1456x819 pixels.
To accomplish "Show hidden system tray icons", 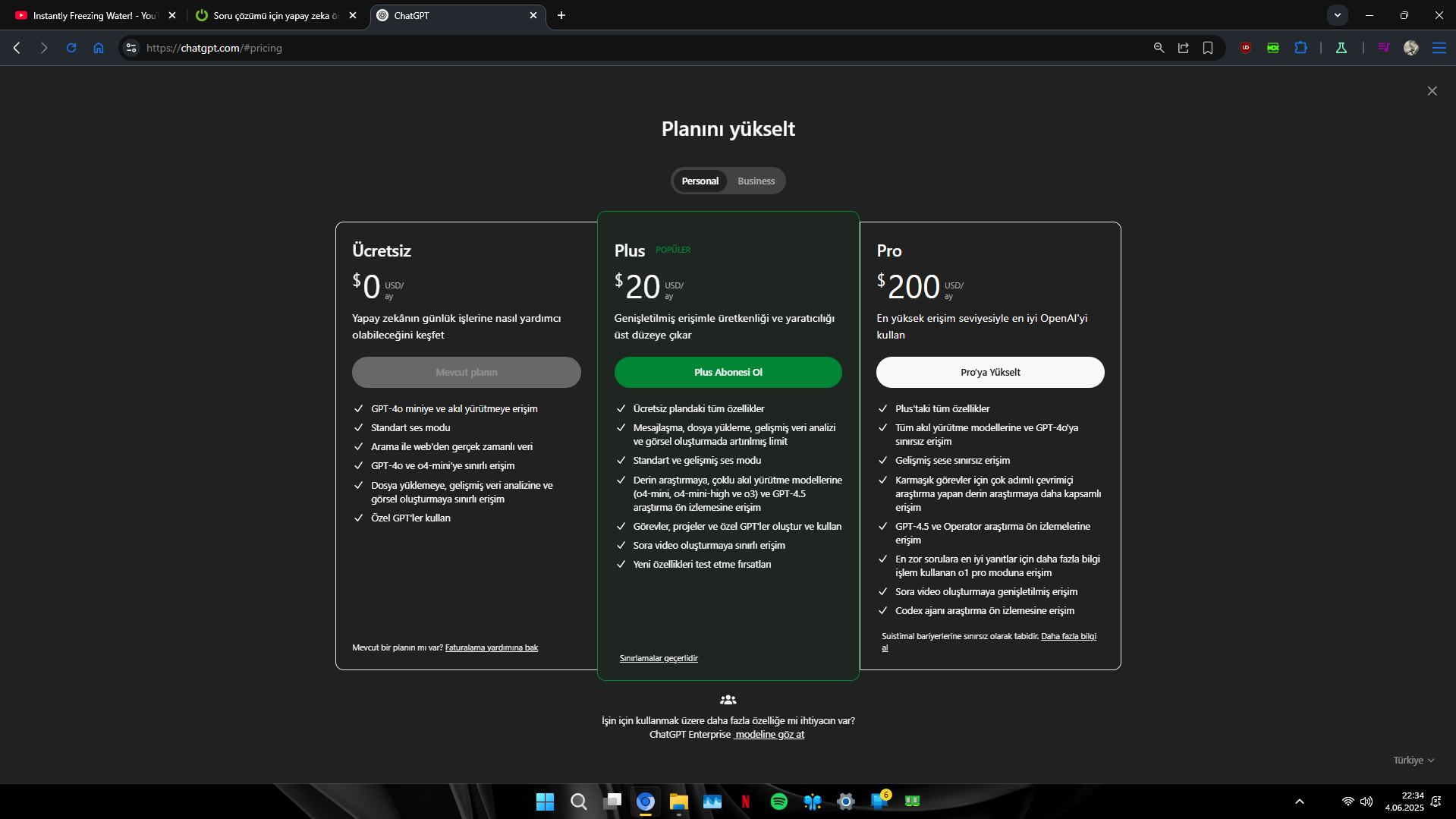I will tap(1300, 802).
